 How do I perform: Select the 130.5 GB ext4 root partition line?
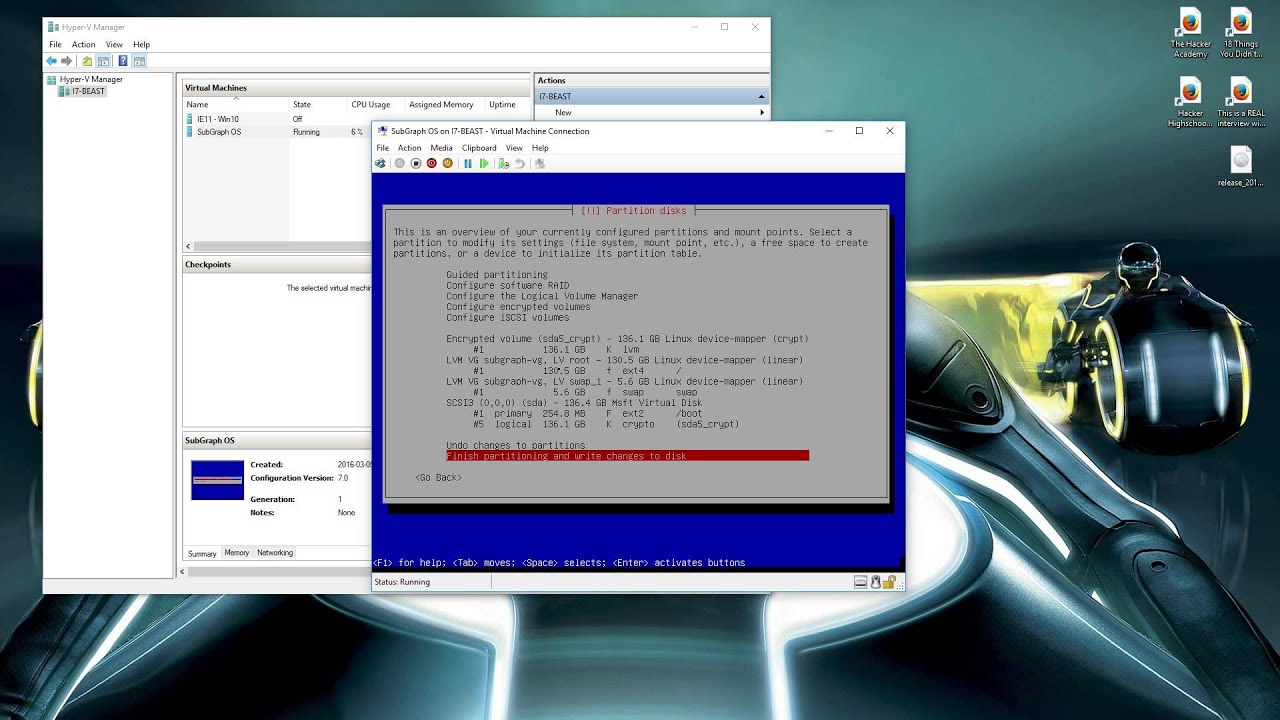(x=577, y=371)
